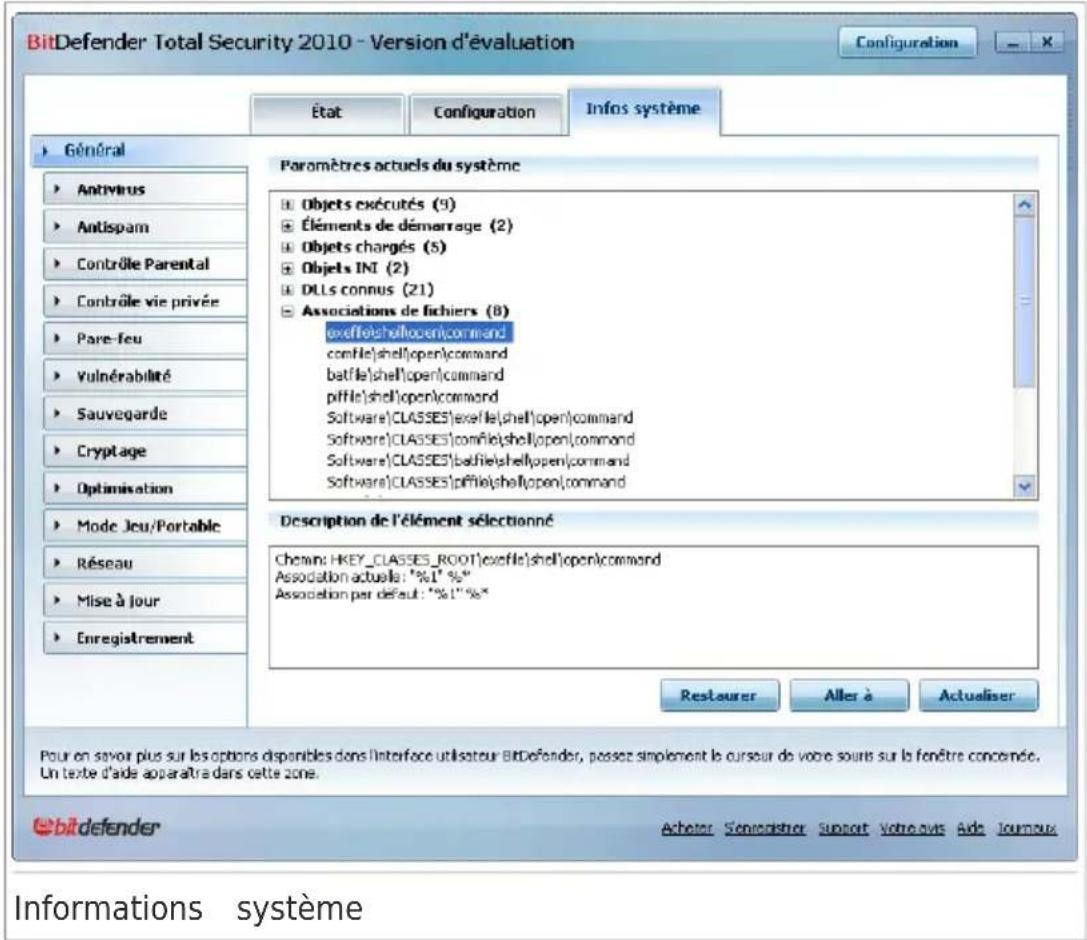The height and width of the screenshot is (940, 1087).
Task: Click the Restaurer button
Action: [x=720, y=695]
